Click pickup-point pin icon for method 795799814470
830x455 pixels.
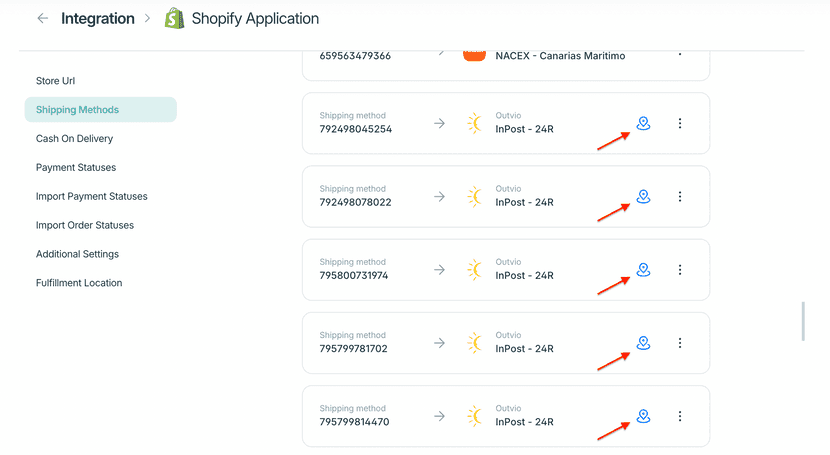[x=643, y=416]
